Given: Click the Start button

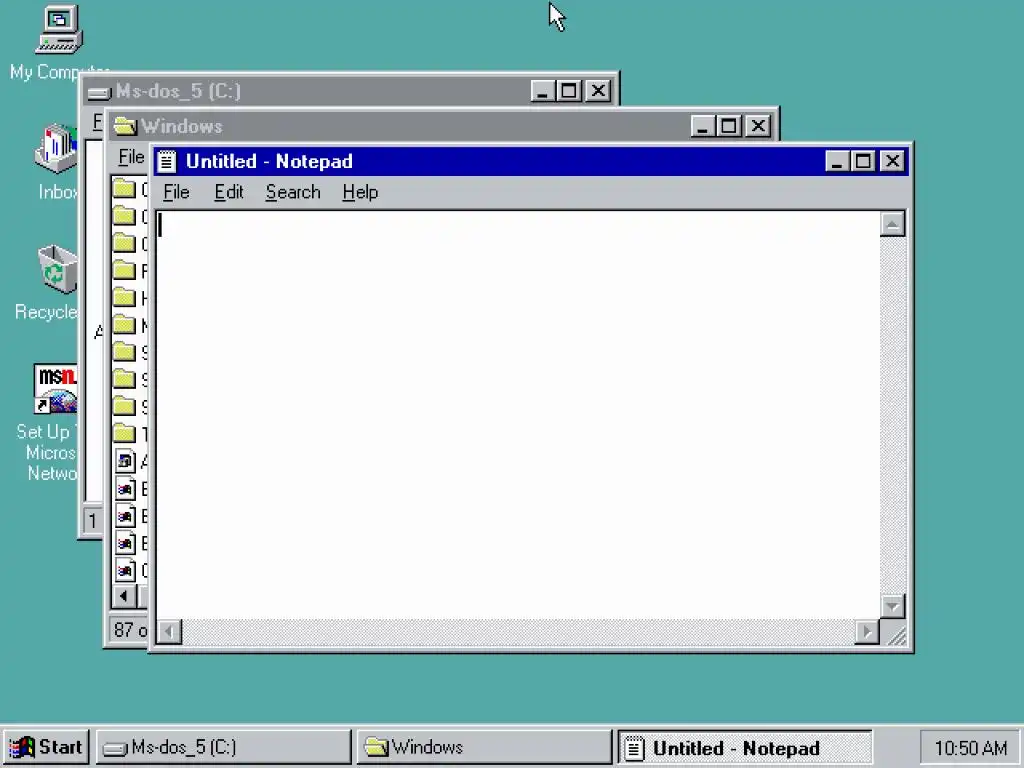Looking at the screenshot, I should coord(46,747).
